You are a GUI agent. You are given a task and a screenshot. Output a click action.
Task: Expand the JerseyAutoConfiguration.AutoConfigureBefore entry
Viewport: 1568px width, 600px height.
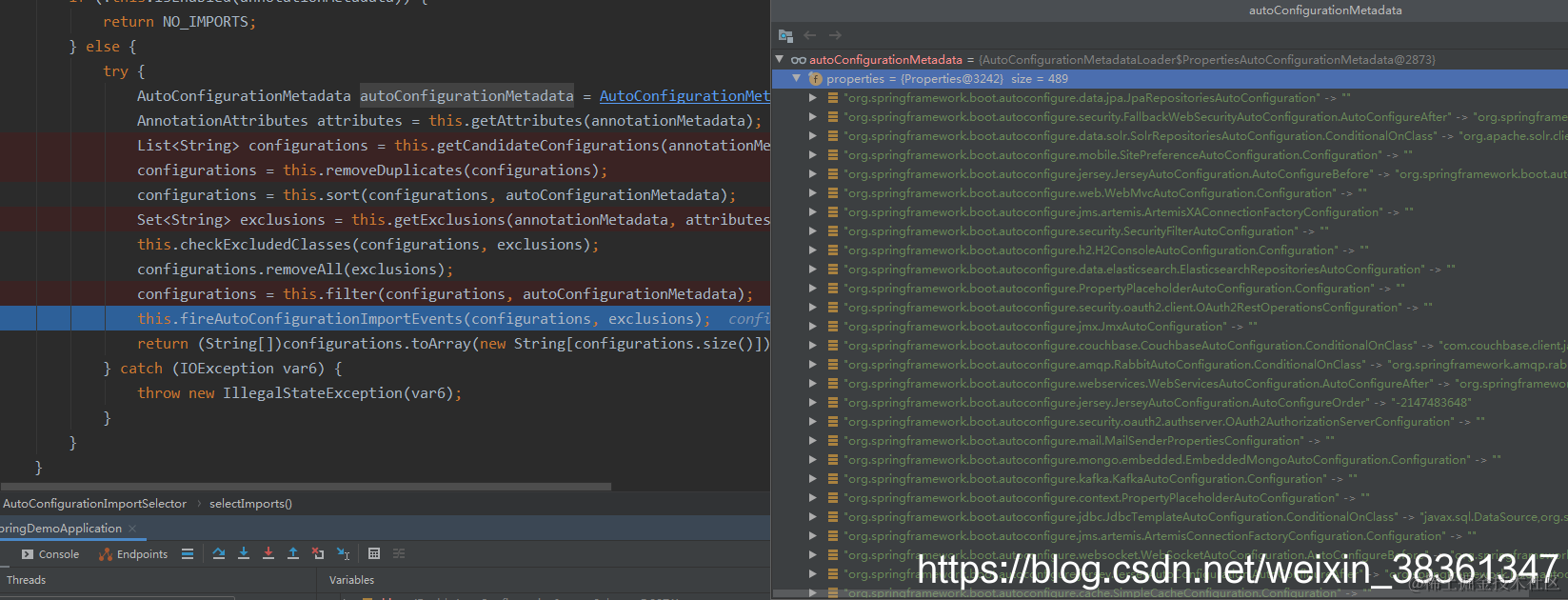tap(813, 174)
